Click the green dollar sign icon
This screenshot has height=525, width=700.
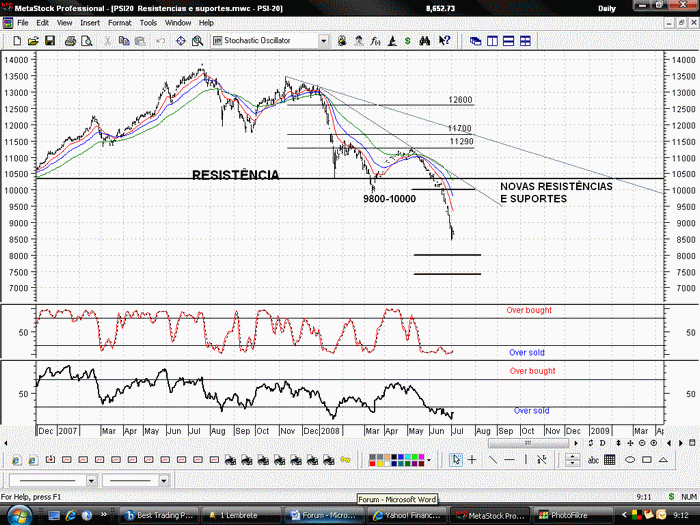coord(408,41)
